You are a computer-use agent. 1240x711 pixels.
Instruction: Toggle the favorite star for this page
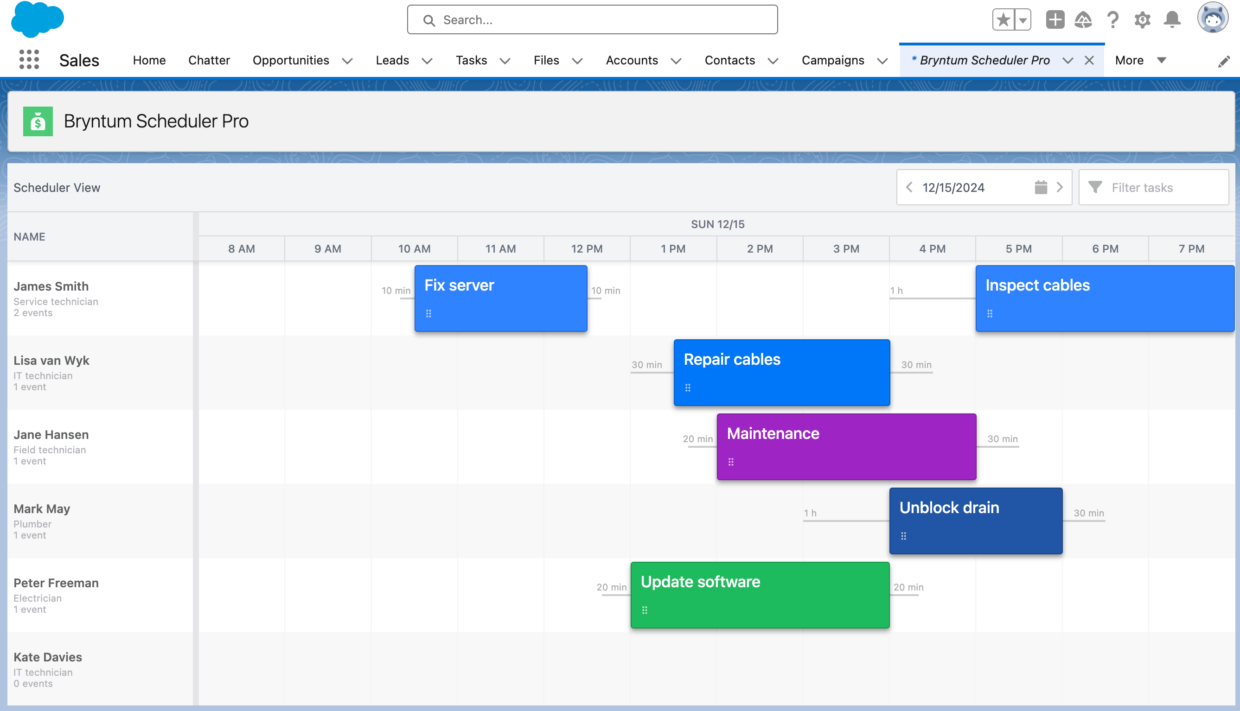pos(1003,18)
